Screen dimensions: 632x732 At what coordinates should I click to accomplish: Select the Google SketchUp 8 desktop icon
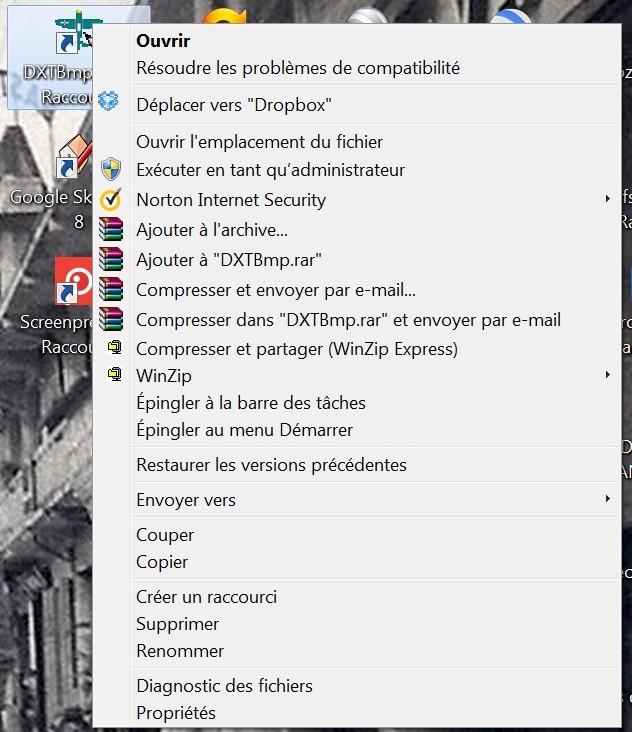(75, 156)
